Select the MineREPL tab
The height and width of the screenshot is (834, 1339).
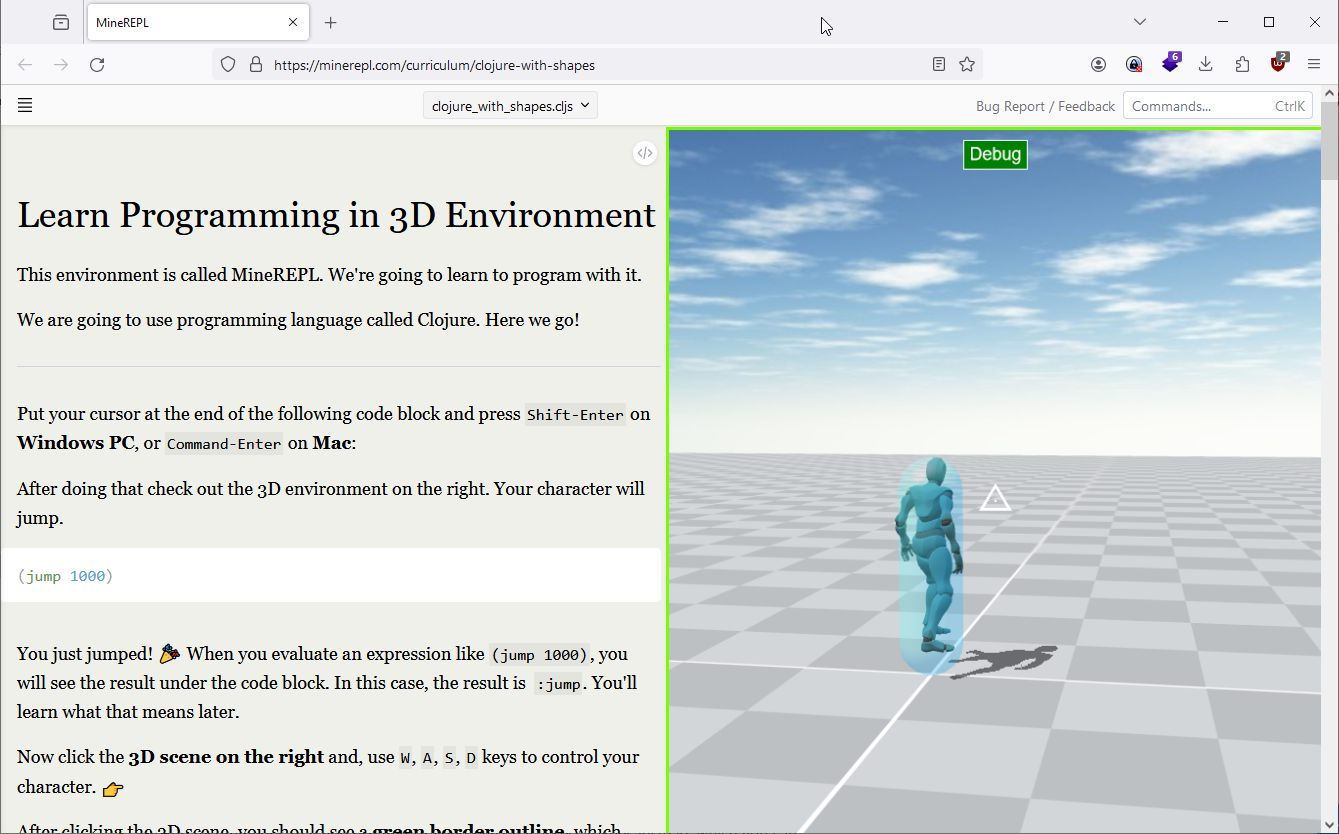tap(197, 22)
